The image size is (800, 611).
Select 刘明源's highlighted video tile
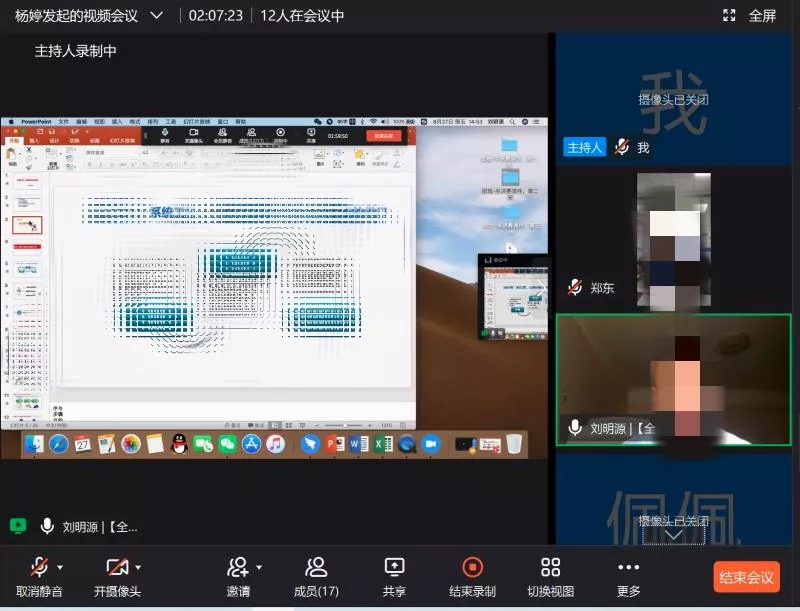point(673,380)
